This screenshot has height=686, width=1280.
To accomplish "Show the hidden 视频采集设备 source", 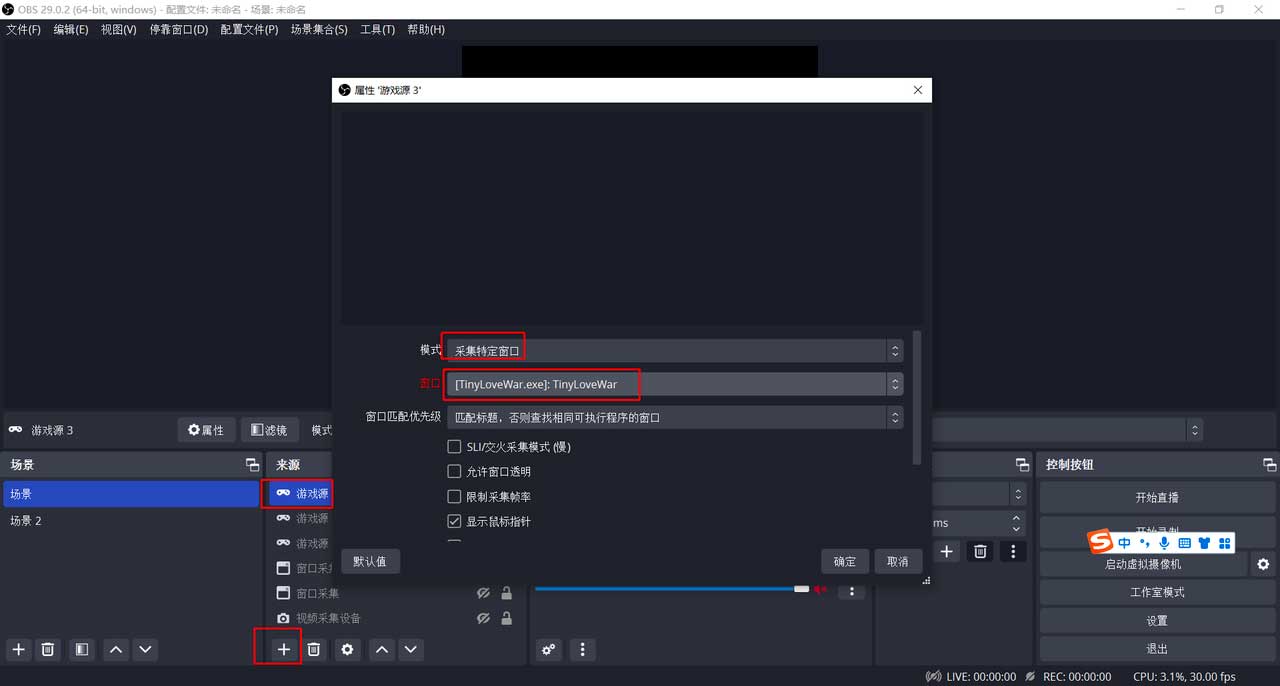I will coord(483,619).
